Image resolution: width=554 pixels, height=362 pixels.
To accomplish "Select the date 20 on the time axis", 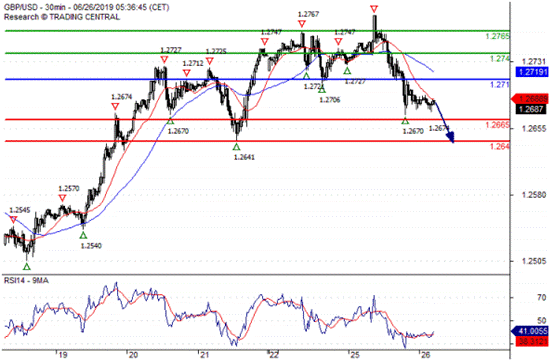I will 133,355.
